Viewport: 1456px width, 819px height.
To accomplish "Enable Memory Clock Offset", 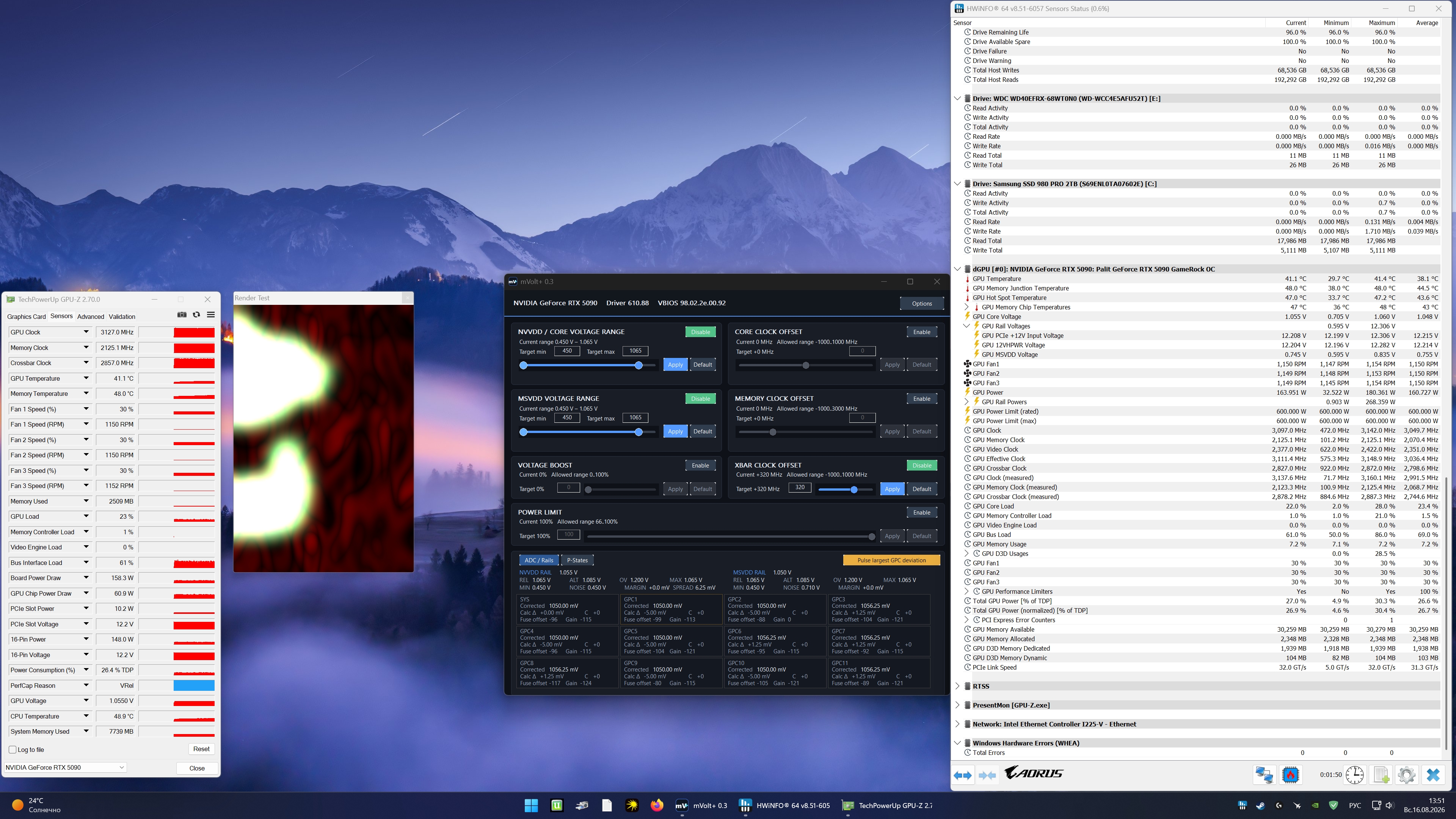I will [x=922, y=399].
